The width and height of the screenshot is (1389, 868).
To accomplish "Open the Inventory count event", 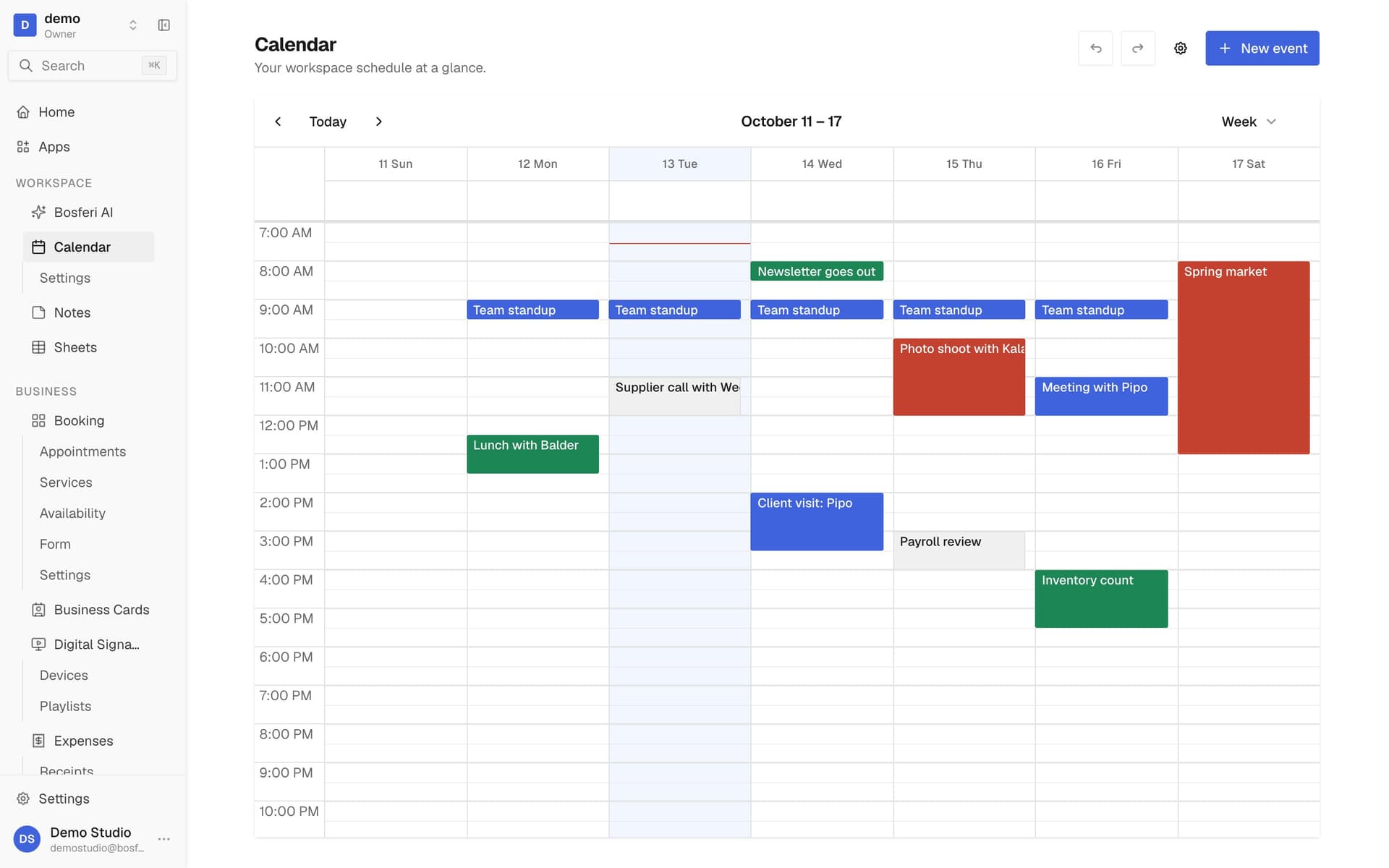I will click(x=1101, y=599).
